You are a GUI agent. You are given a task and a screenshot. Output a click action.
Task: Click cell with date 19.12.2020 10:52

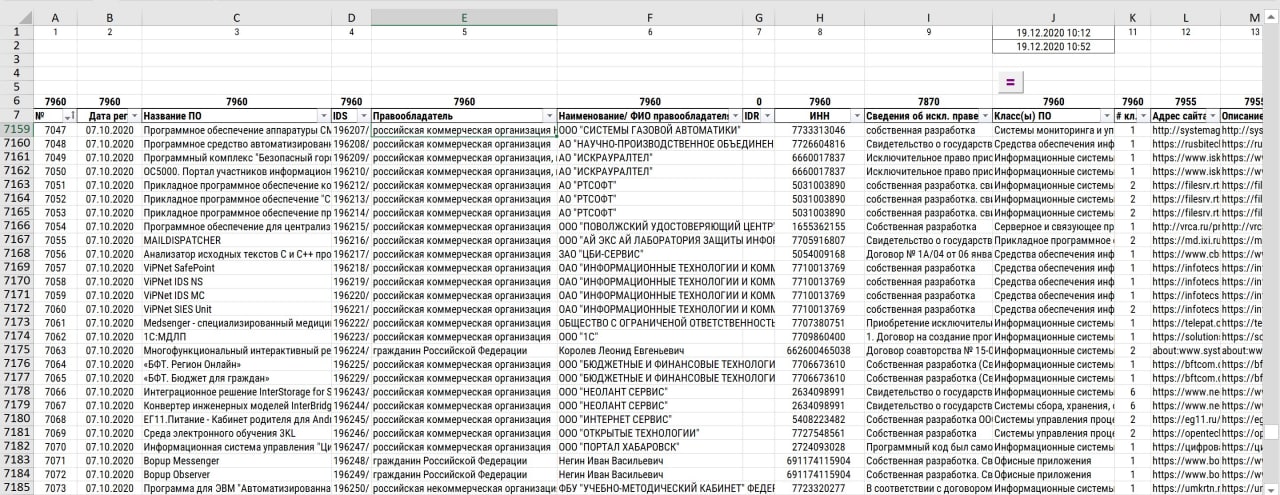click(x=1054, y=47)
